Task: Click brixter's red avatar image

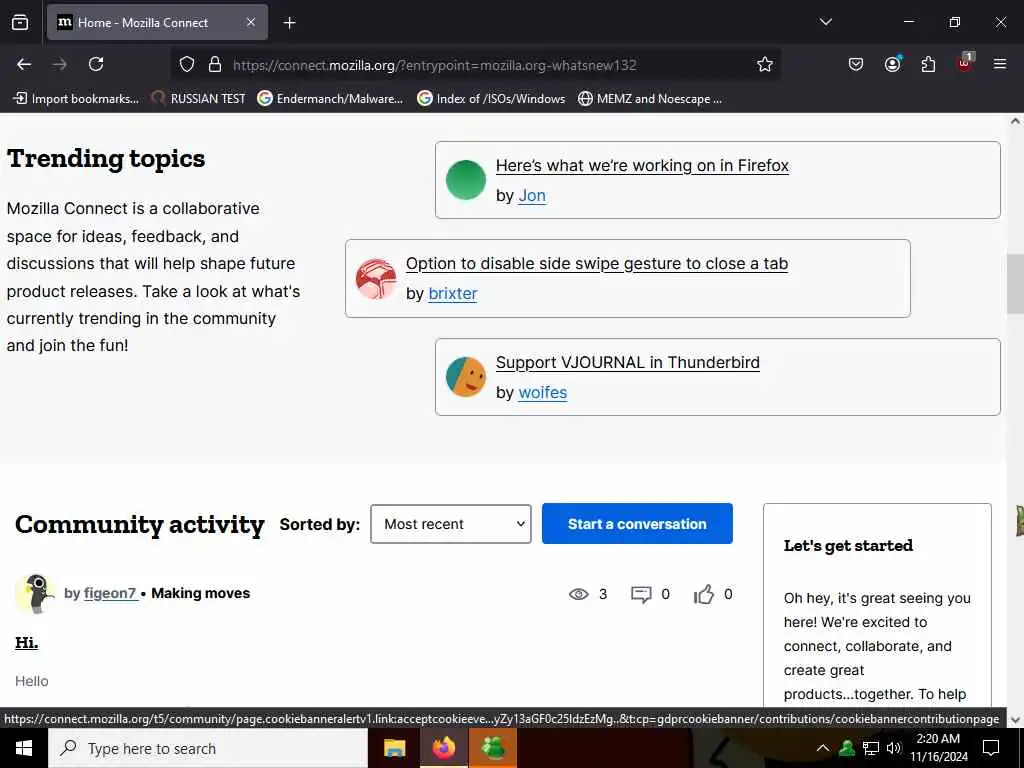Action: (376, 279)
